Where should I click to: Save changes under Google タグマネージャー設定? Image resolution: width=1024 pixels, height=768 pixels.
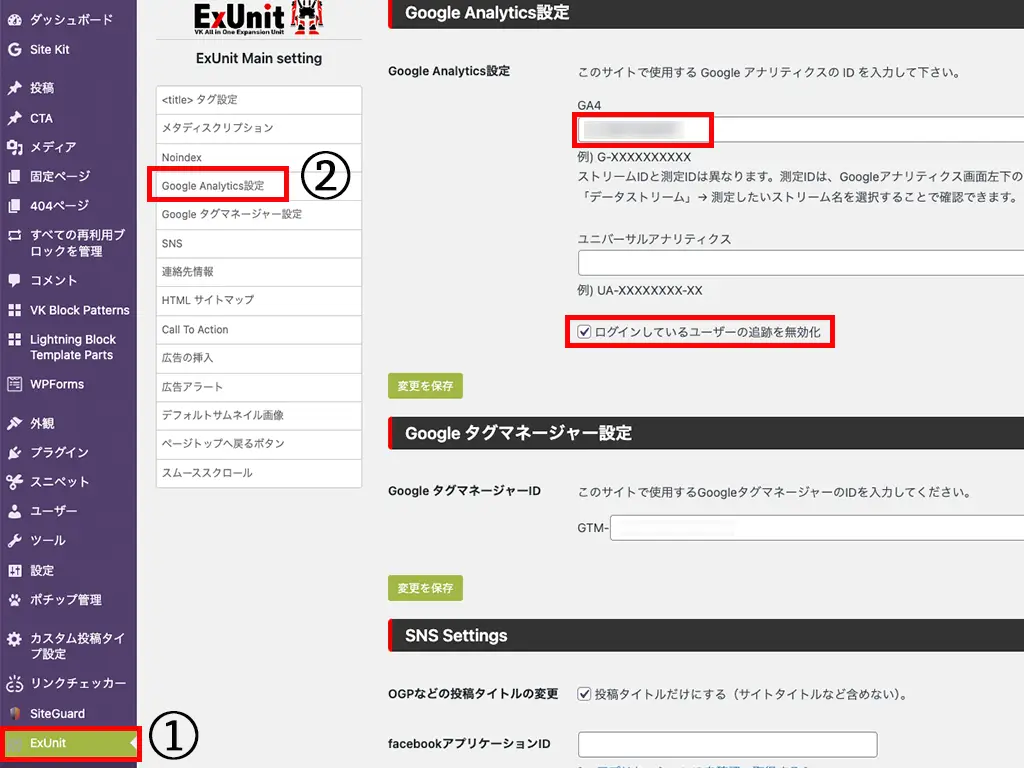[x=425, y=588]
